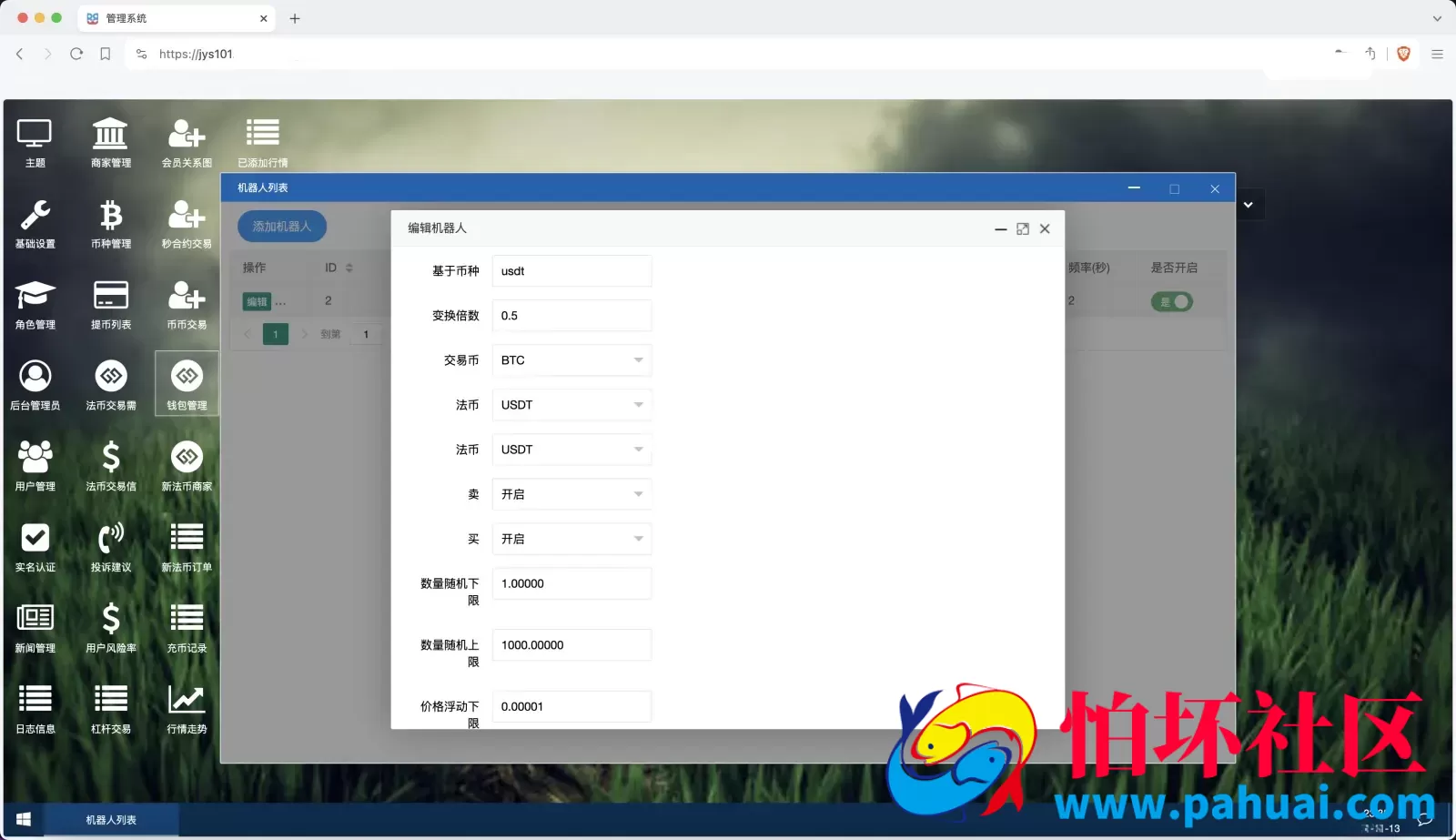Open 币币交易 icon

coord(187,305)
